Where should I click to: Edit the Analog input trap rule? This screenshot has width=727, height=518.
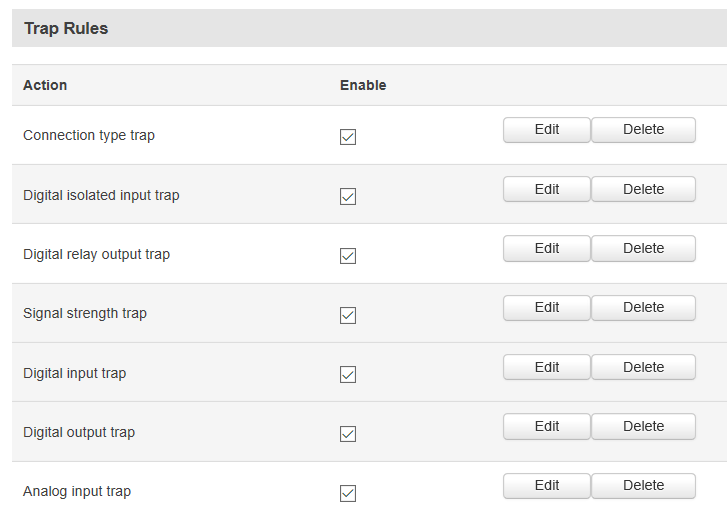[x=546, y=486]
